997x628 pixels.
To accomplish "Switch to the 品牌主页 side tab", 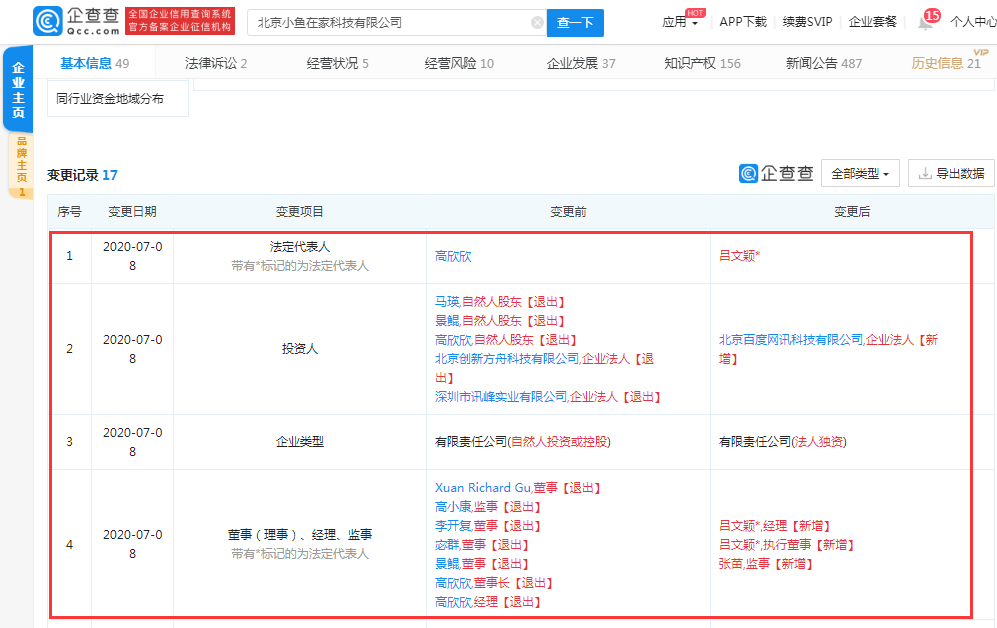I will pos(21,165).
